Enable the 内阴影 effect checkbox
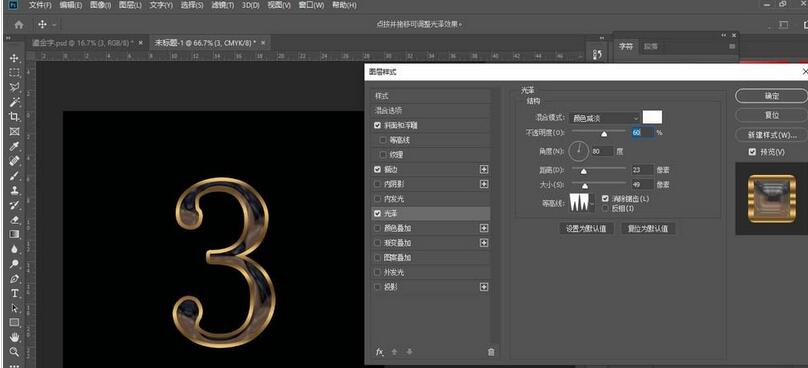Image resolution: width=808 pixels, height=368 pixels. click(378, 183)
